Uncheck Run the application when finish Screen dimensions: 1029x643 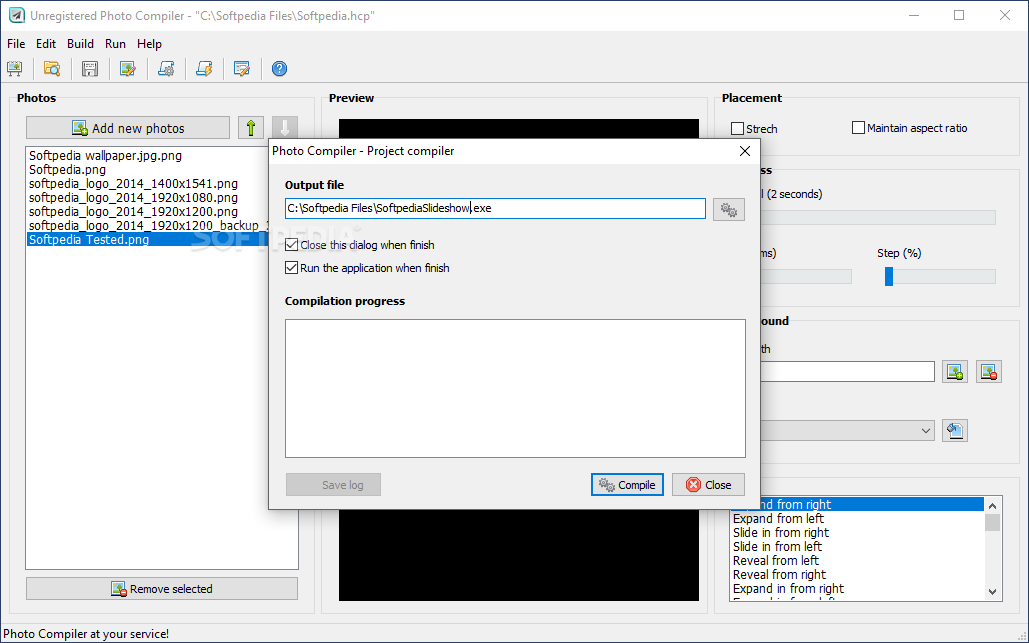(x=291, y=268)
